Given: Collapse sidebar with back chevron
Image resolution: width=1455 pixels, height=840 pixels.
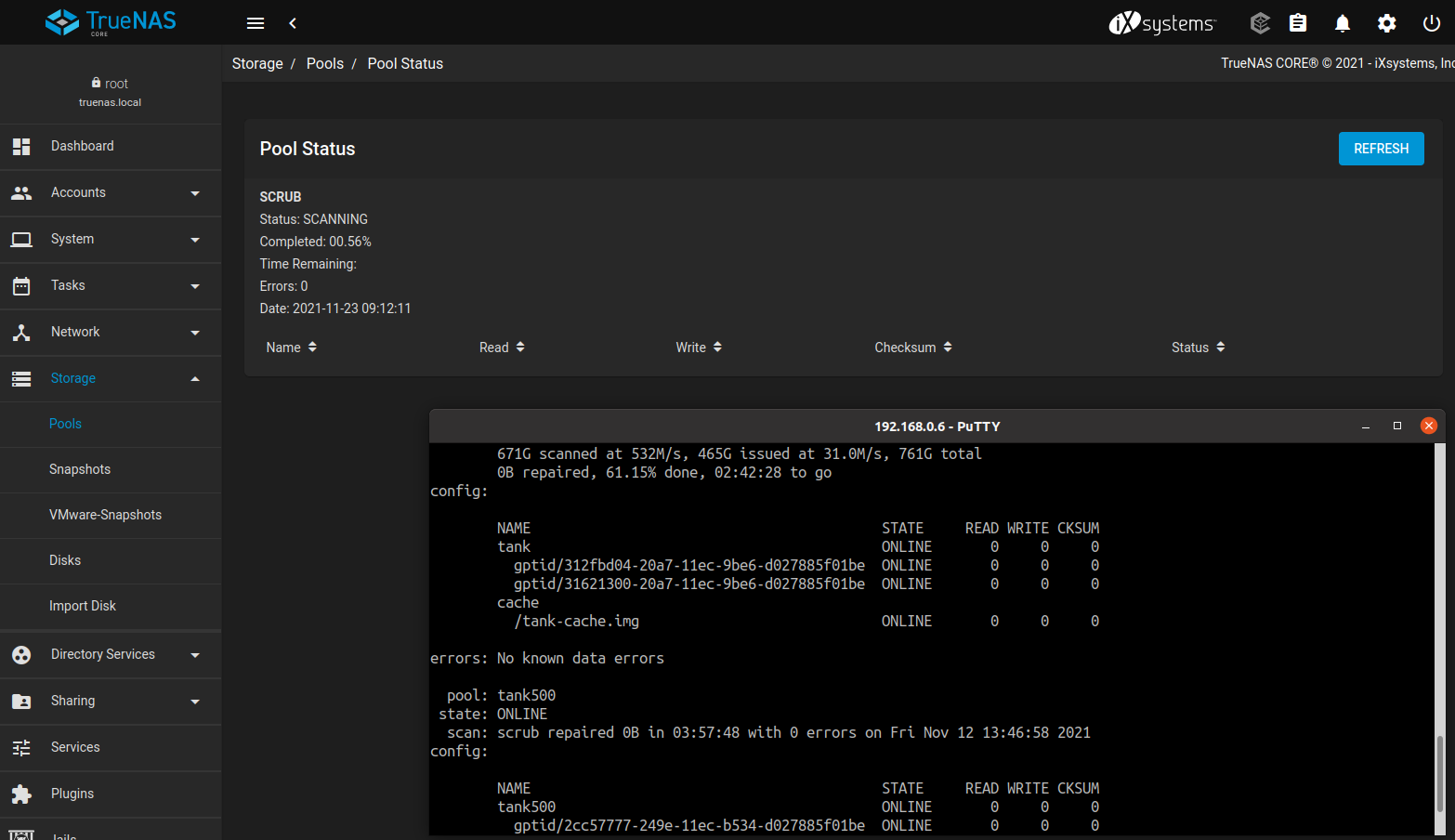Looking at the screenshot, I should click(293, 23).
